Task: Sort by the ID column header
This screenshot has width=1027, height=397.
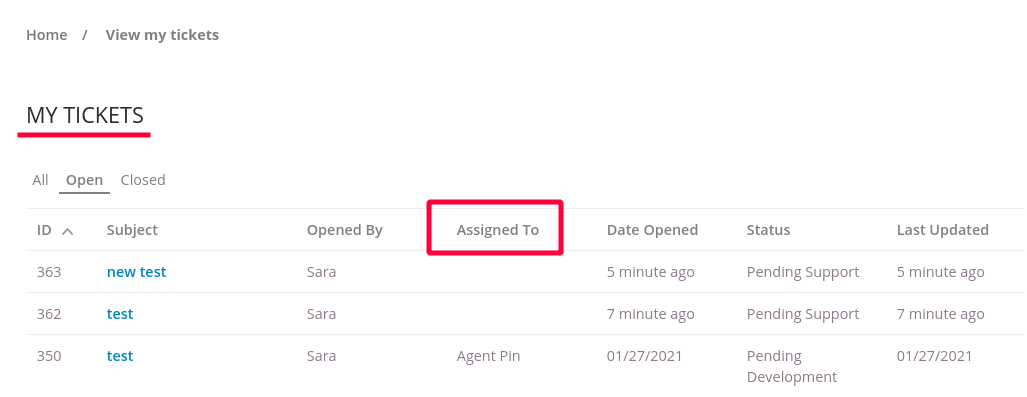Action: pyautogui.click(x=45, y=230)
